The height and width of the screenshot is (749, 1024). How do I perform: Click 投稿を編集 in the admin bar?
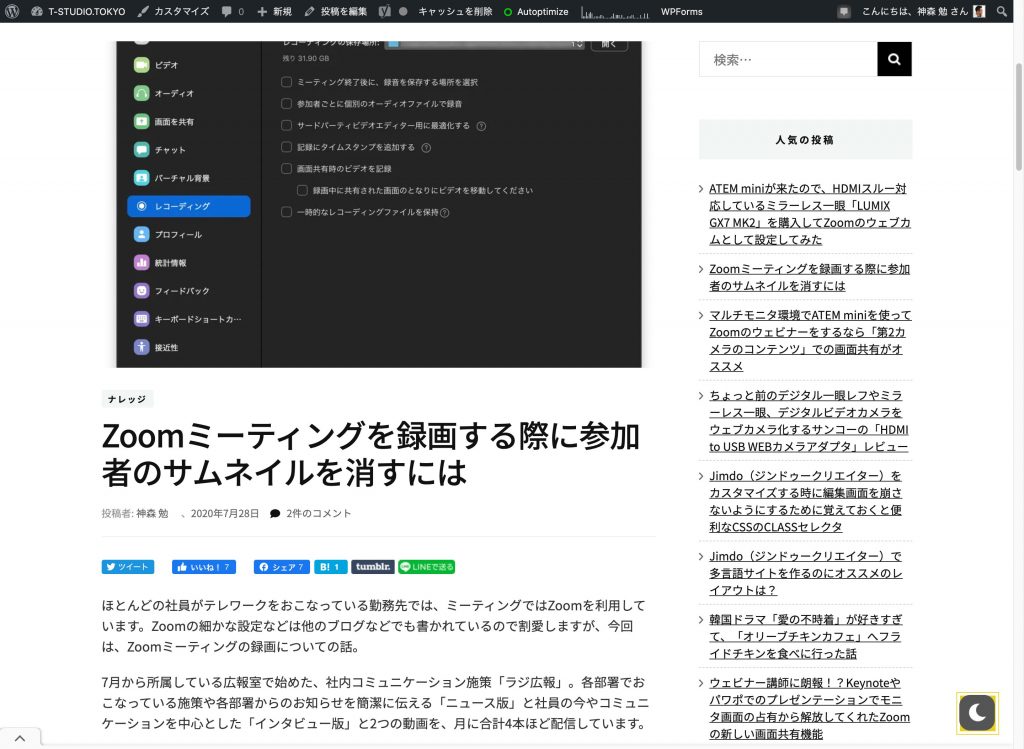coord(336,11)
